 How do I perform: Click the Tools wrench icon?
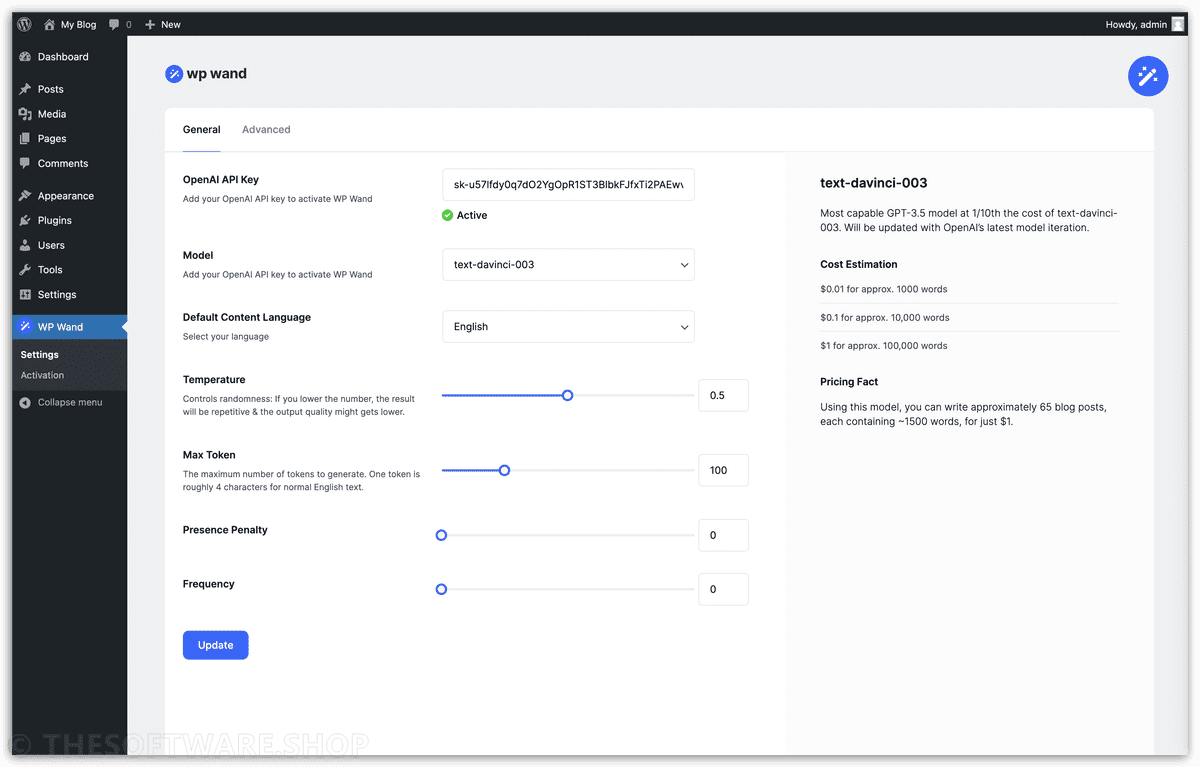[x=25, y=270]
